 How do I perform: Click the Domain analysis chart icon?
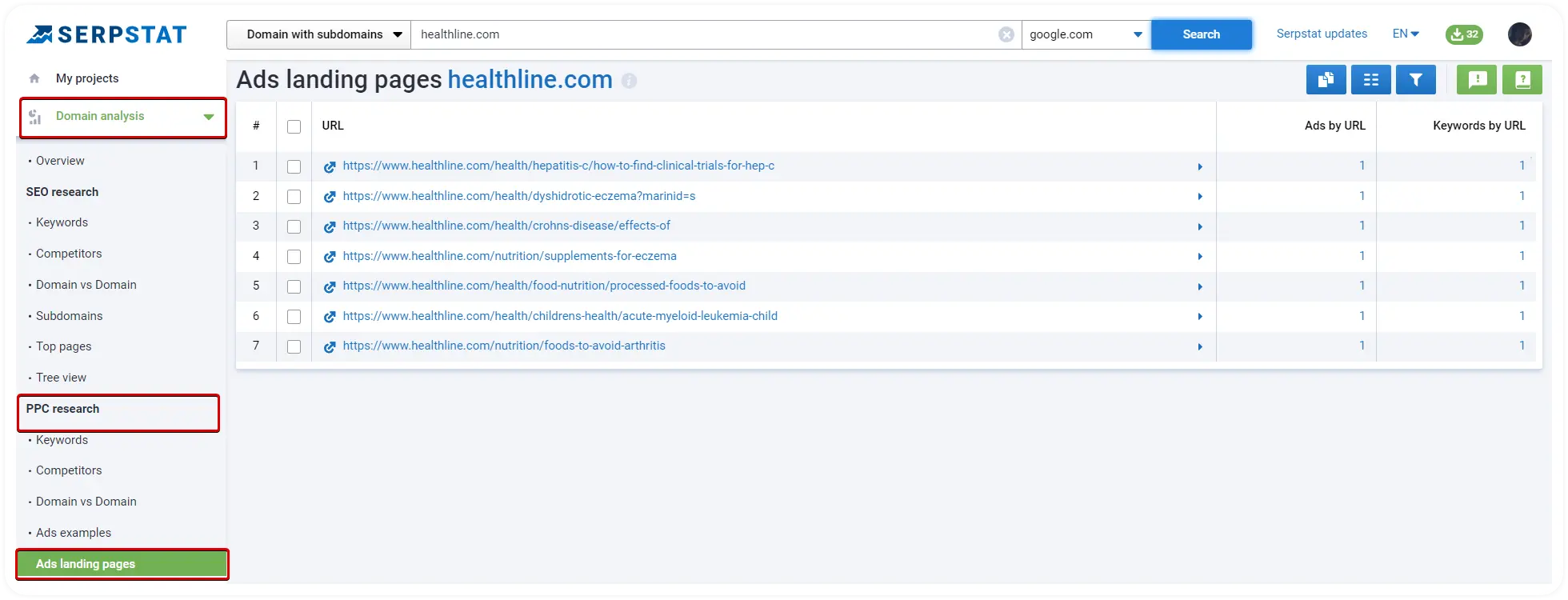click(x=35, y=117)
